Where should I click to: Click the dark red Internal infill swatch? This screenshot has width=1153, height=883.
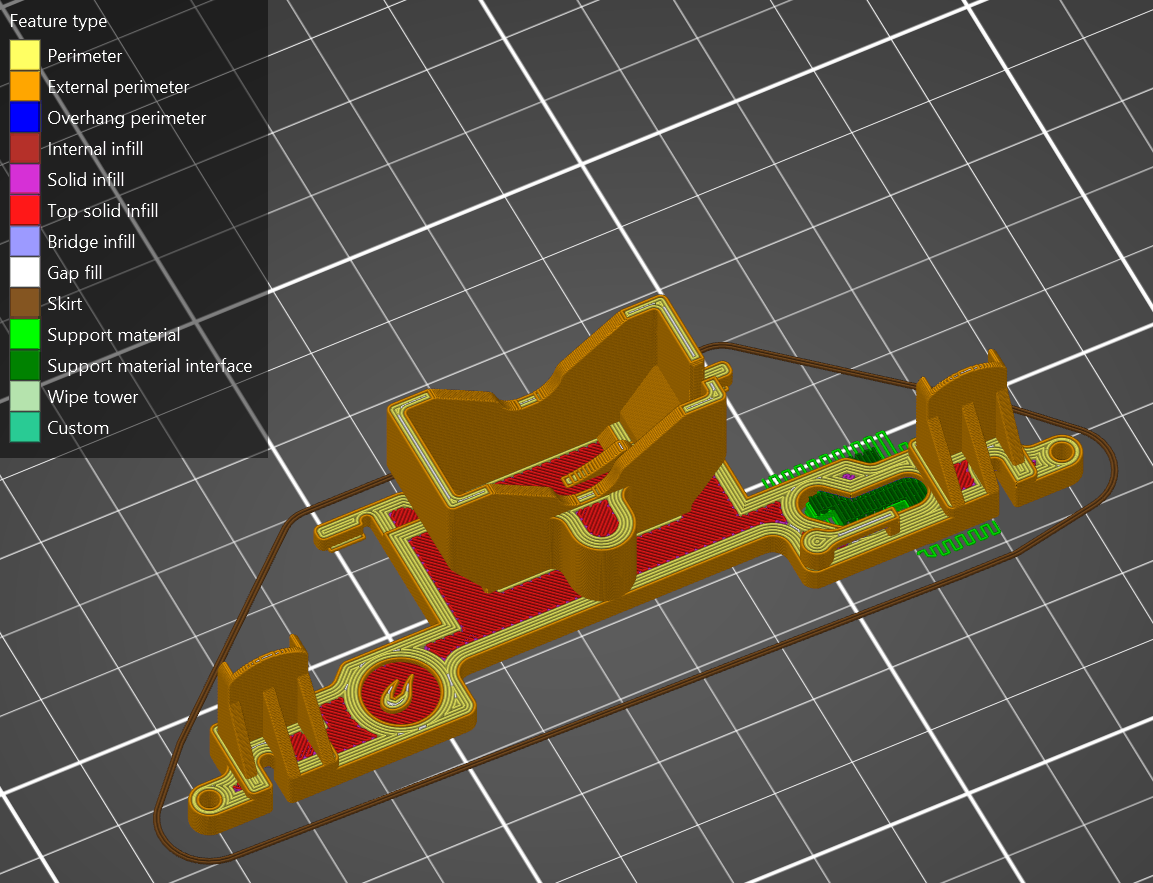click(x=24, y=149)
